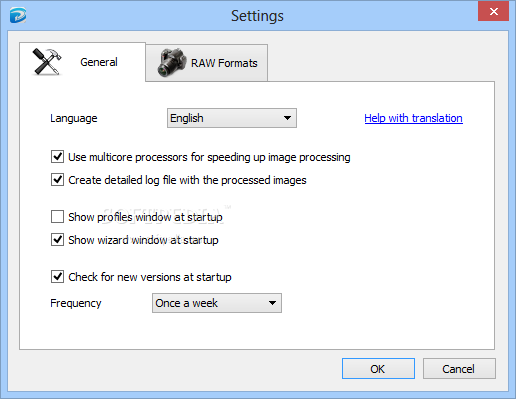Confirm settings with the OK button
The width and height of the screenshot is (516, 399).
(378, 369)
